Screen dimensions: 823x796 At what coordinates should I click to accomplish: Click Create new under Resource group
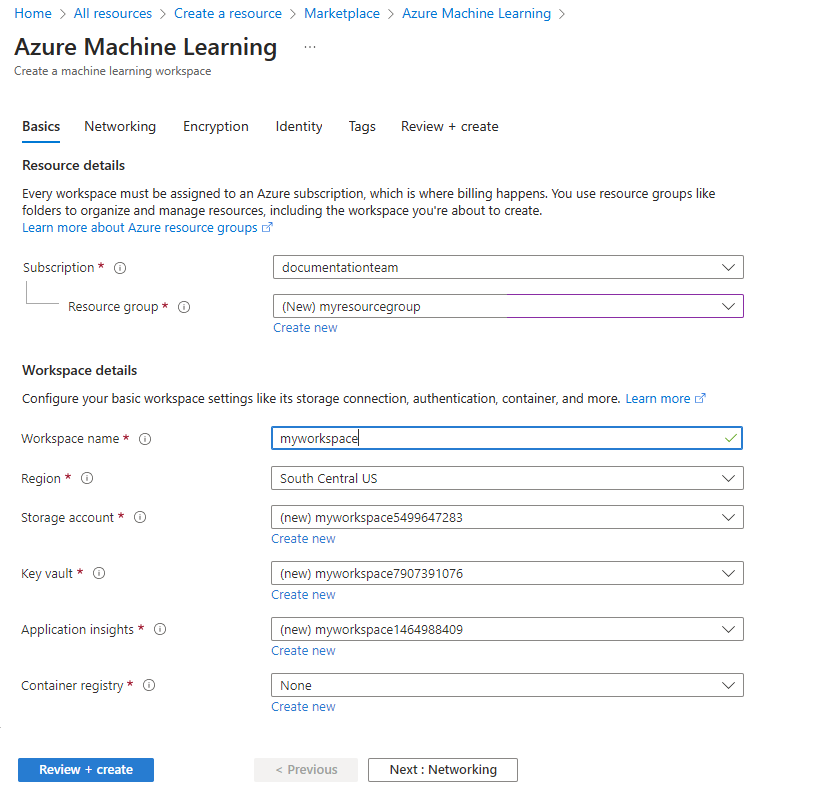(305, 327)
